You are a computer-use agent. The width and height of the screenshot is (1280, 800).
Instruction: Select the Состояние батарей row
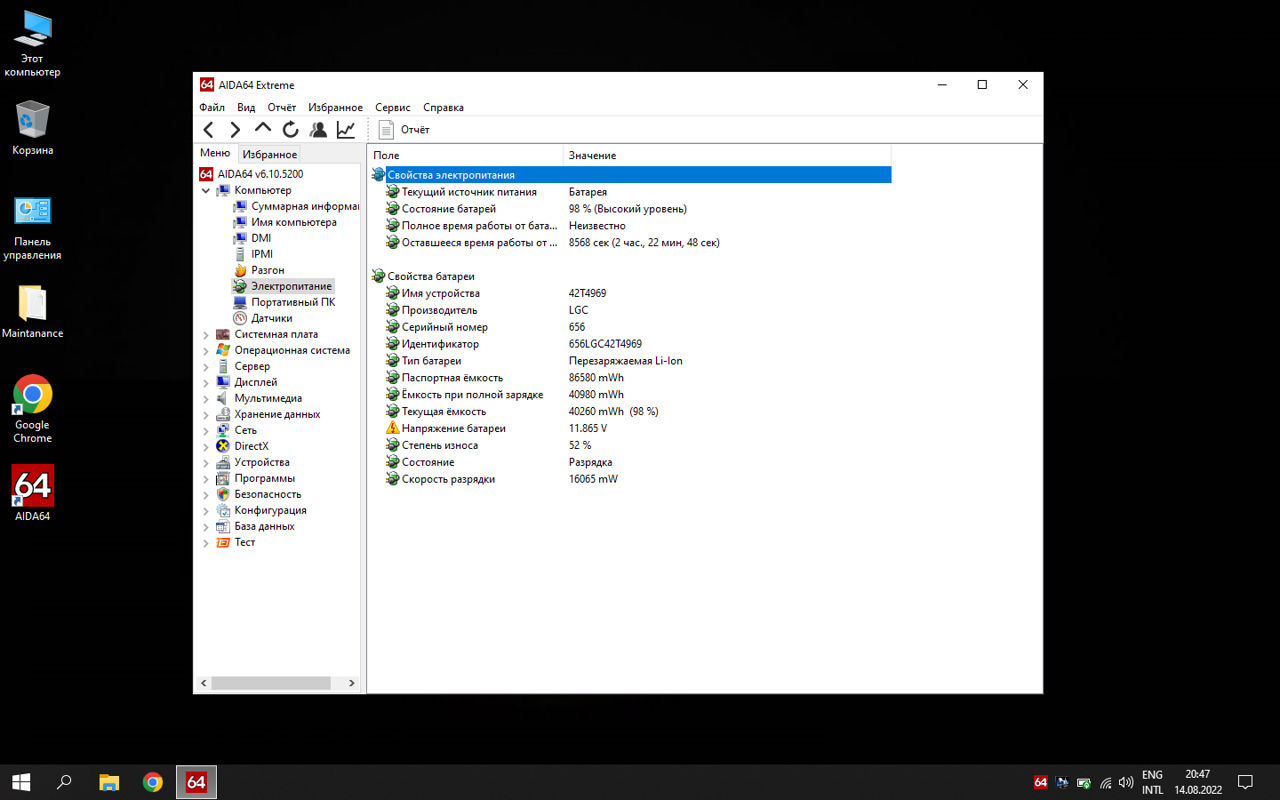[x=630, y=209]
